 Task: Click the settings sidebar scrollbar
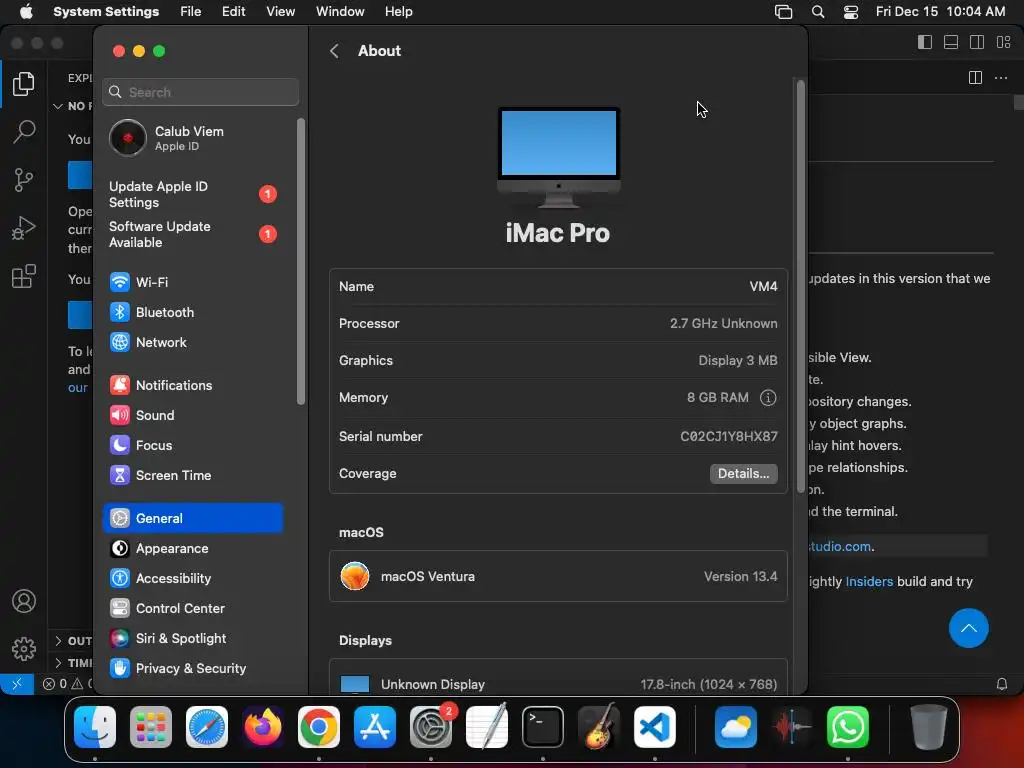click(301, 261)
